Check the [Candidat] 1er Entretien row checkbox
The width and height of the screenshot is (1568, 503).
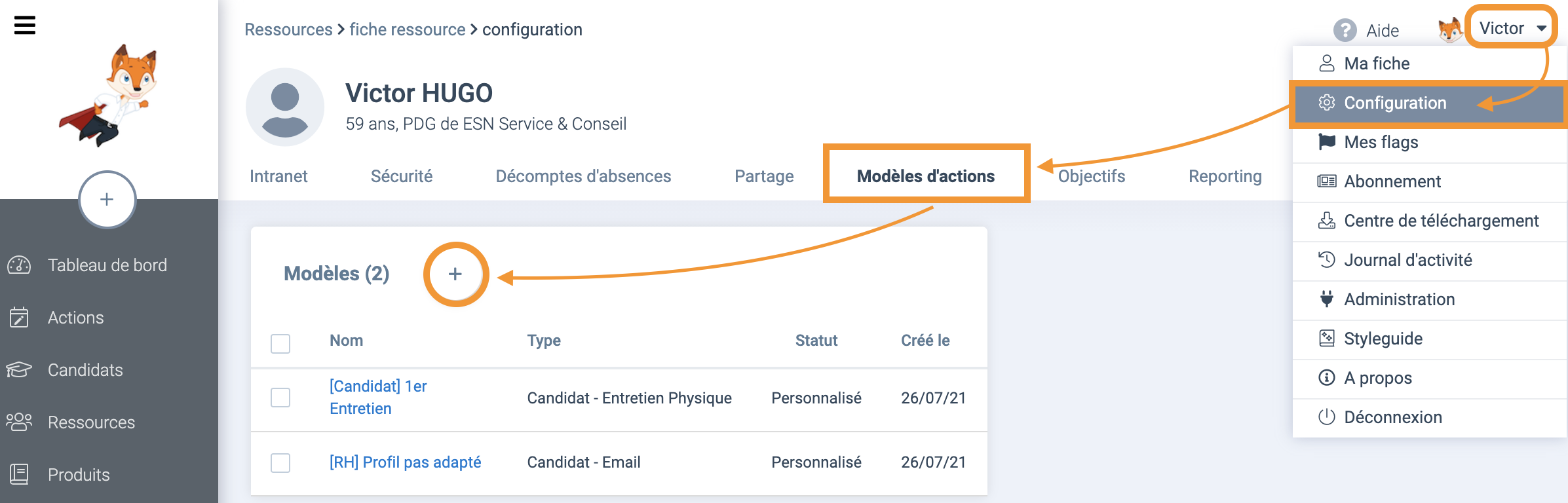[x=280, y=397]
